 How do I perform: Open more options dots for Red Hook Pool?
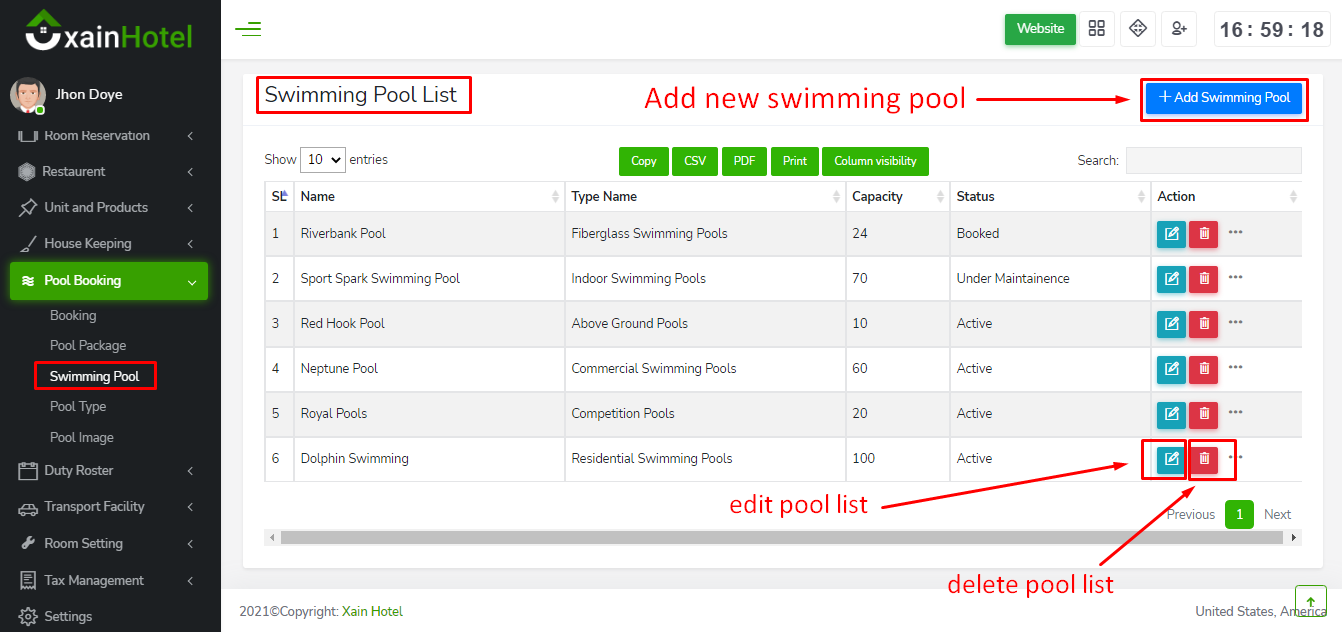point(1236,322)
